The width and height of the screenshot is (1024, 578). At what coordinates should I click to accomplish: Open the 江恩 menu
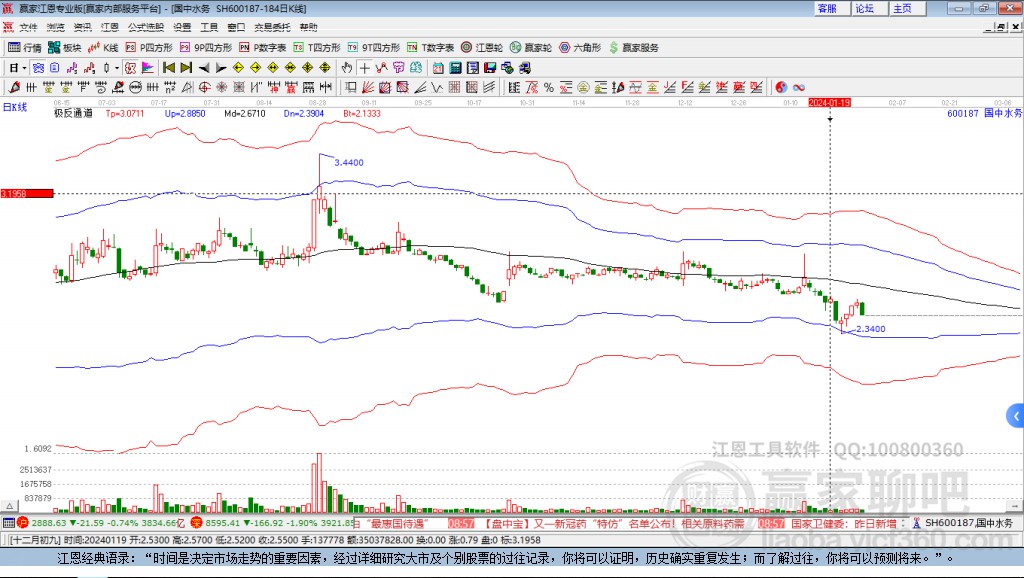point(110,27)
